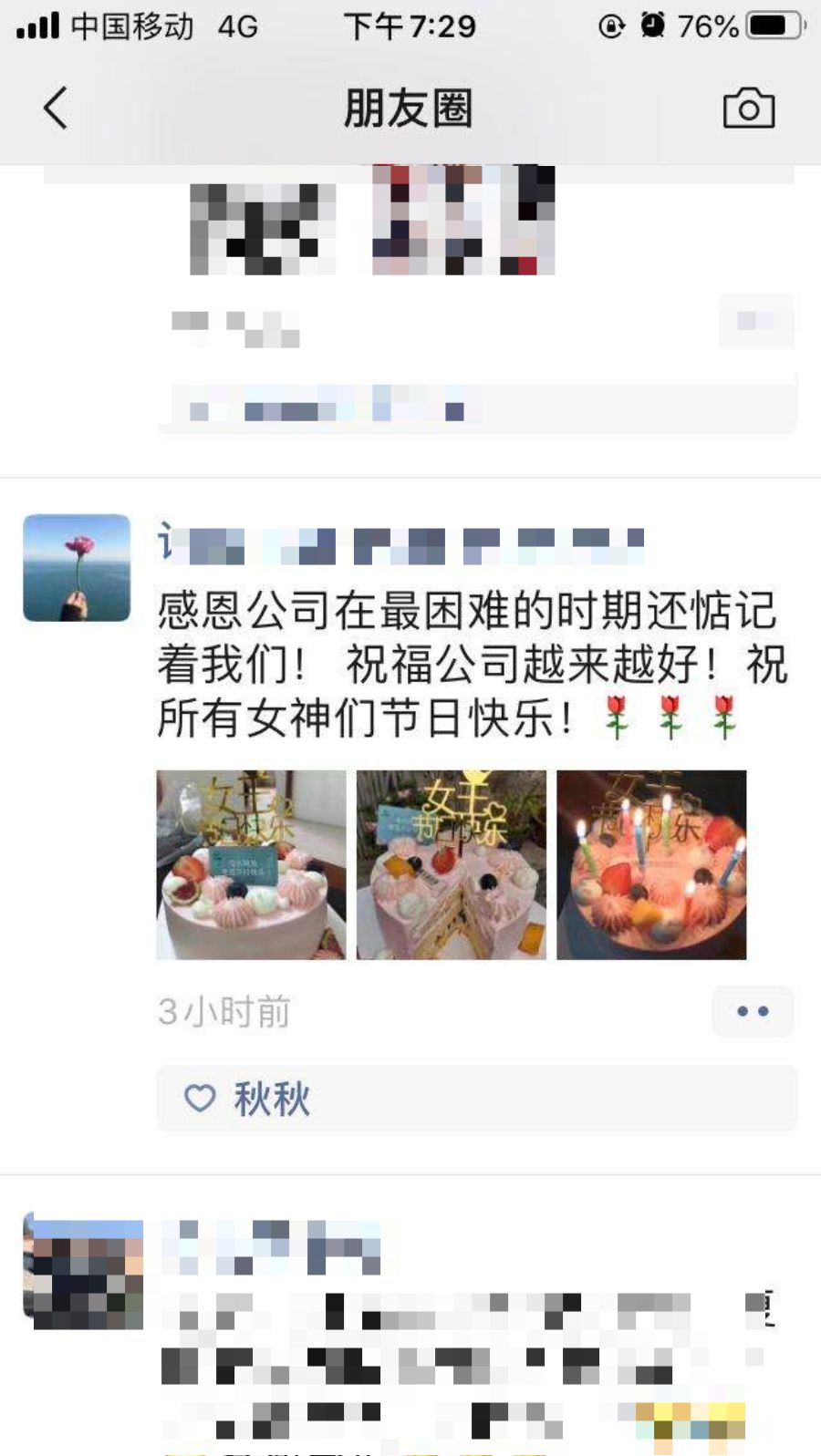This screenshot has width=821, height=1456.
Task: Tap the blurred options button on the top post
Action: (756, 321)
